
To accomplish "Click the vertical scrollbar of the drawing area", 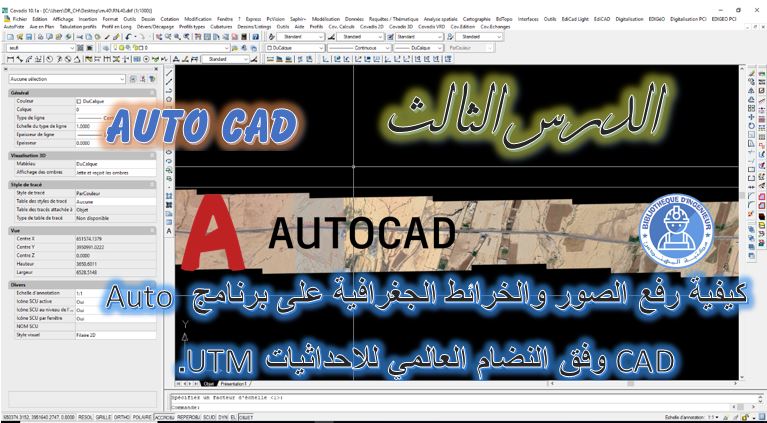I will point(742,223).
